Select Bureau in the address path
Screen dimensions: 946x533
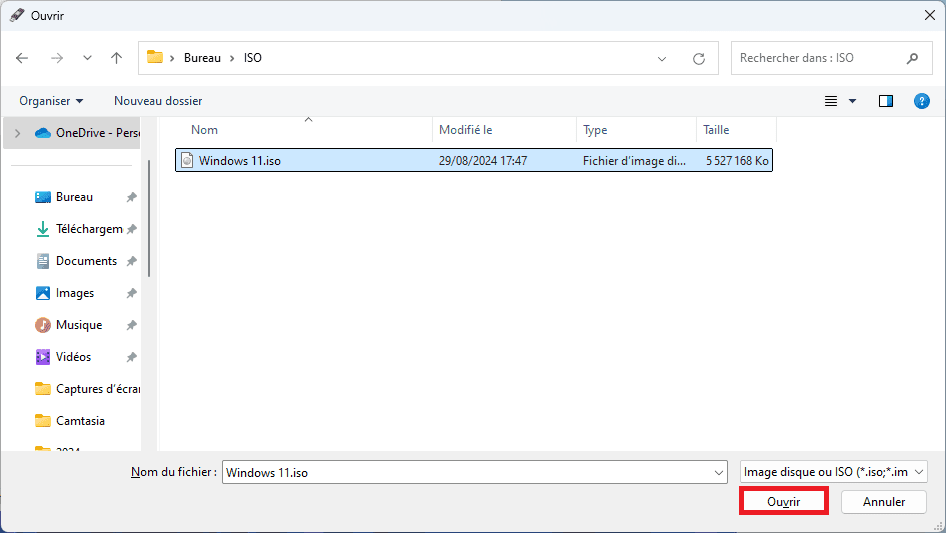click(202, 58)
